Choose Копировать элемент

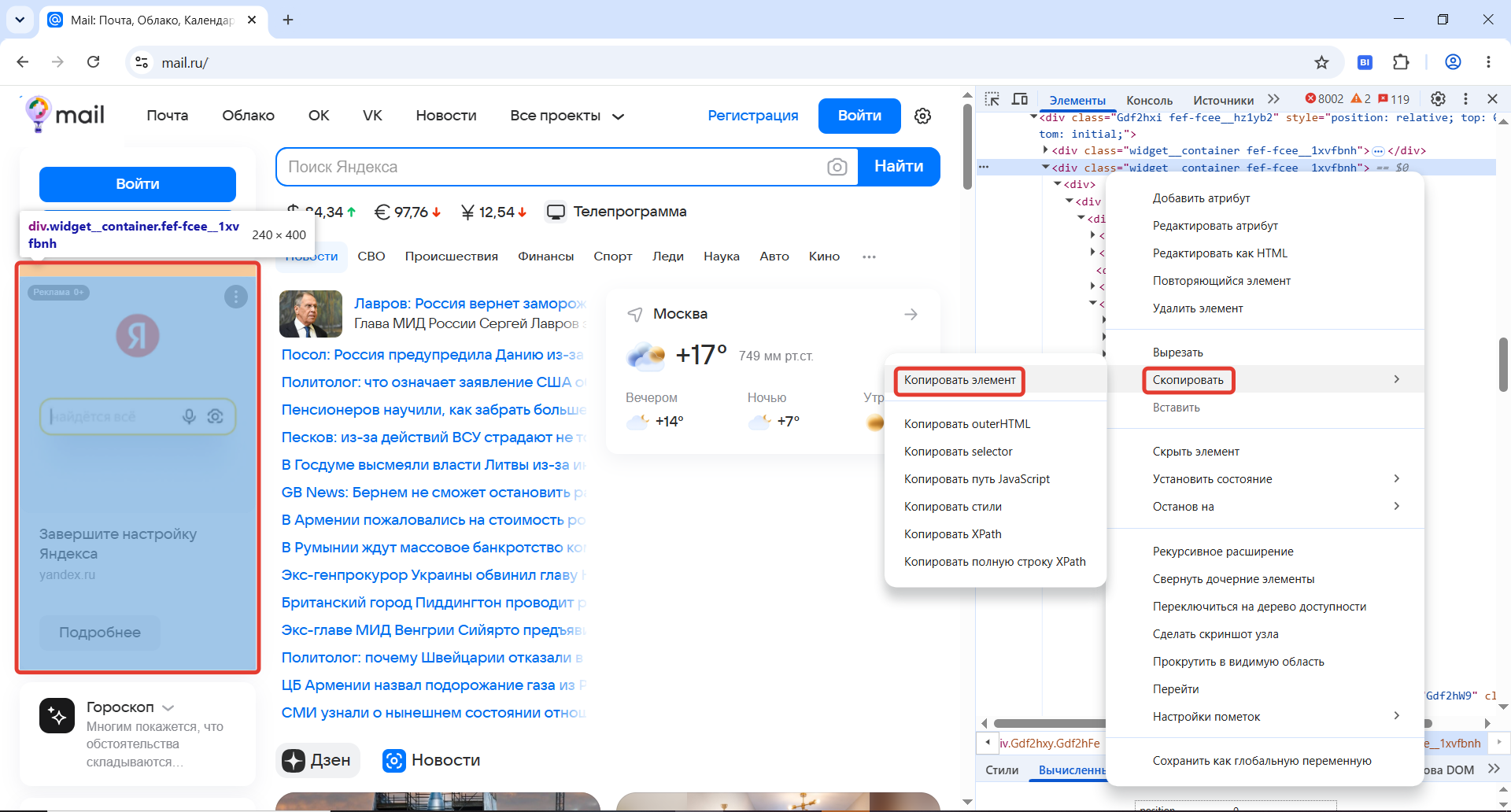point(996,379)
